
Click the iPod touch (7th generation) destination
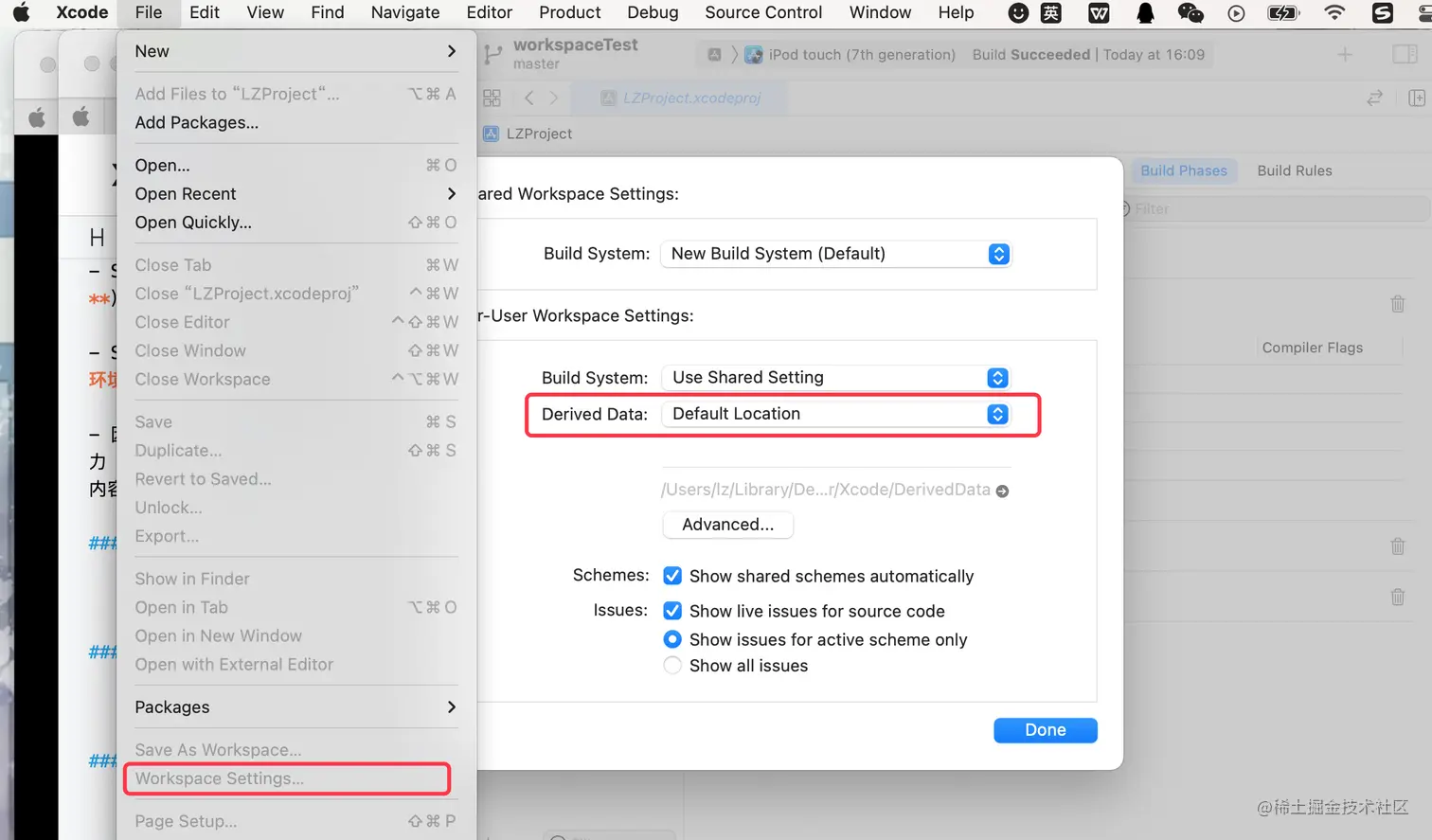pyautogui.click(x=862, y=55)
